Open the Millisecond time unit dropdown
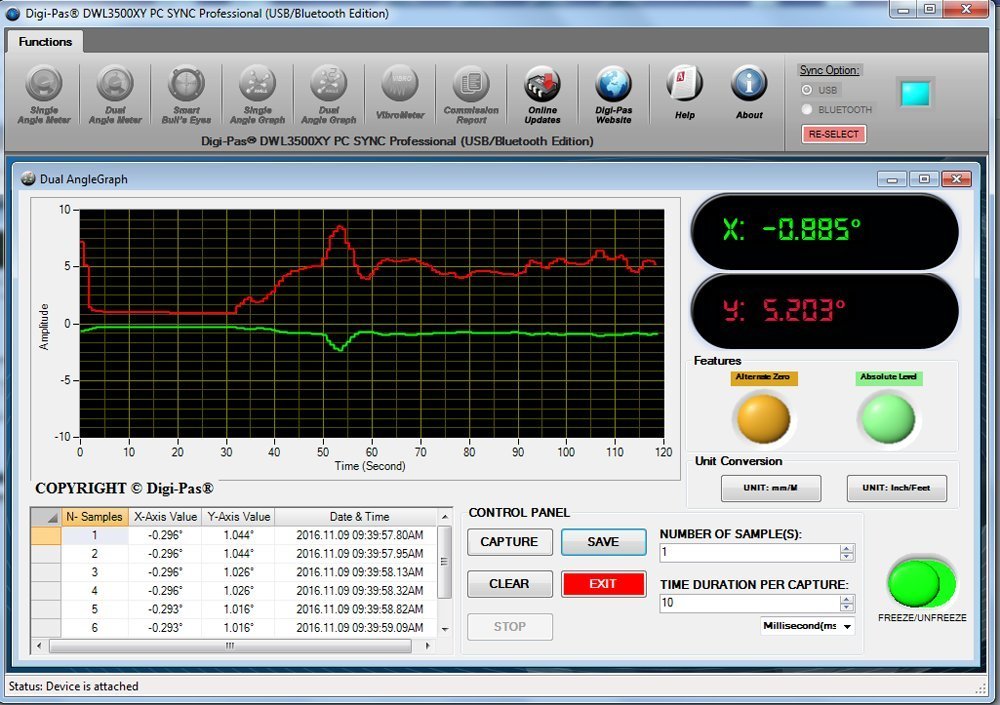The image size is (1000, 705). [848, 627]
